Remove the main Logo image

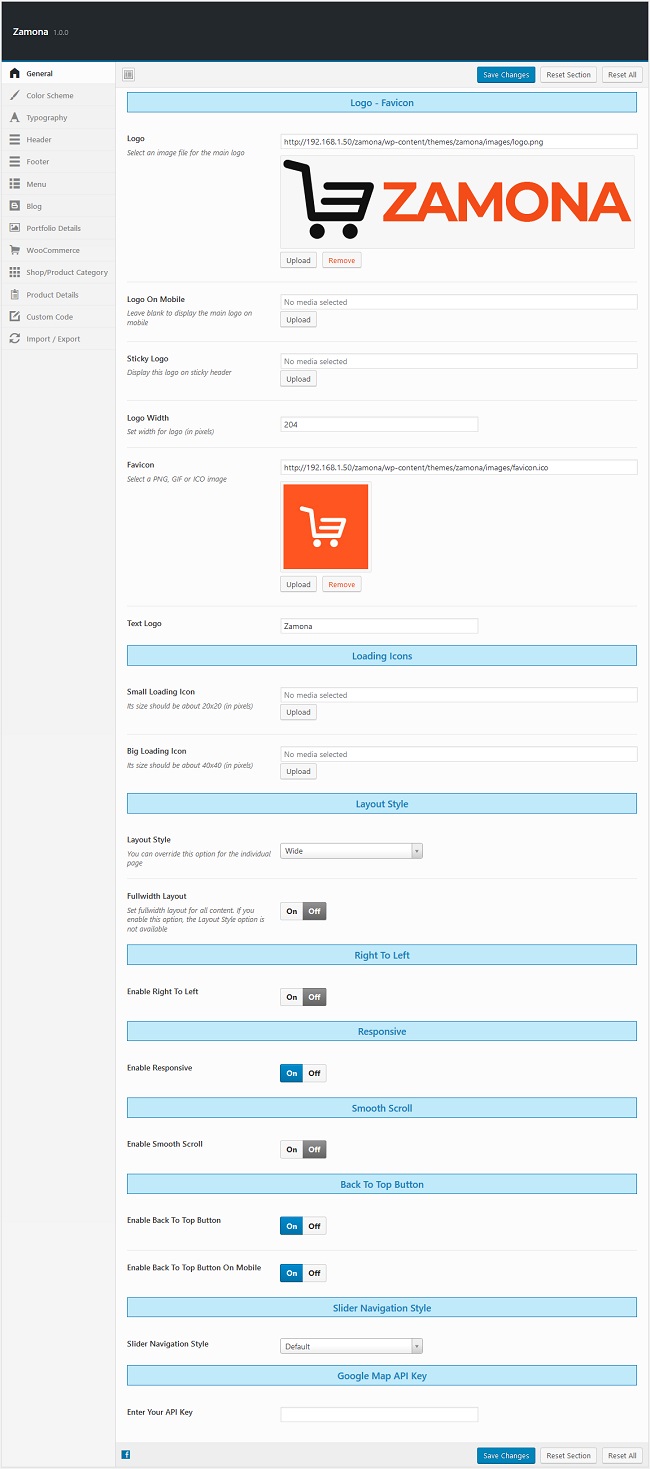click(341, 260)
